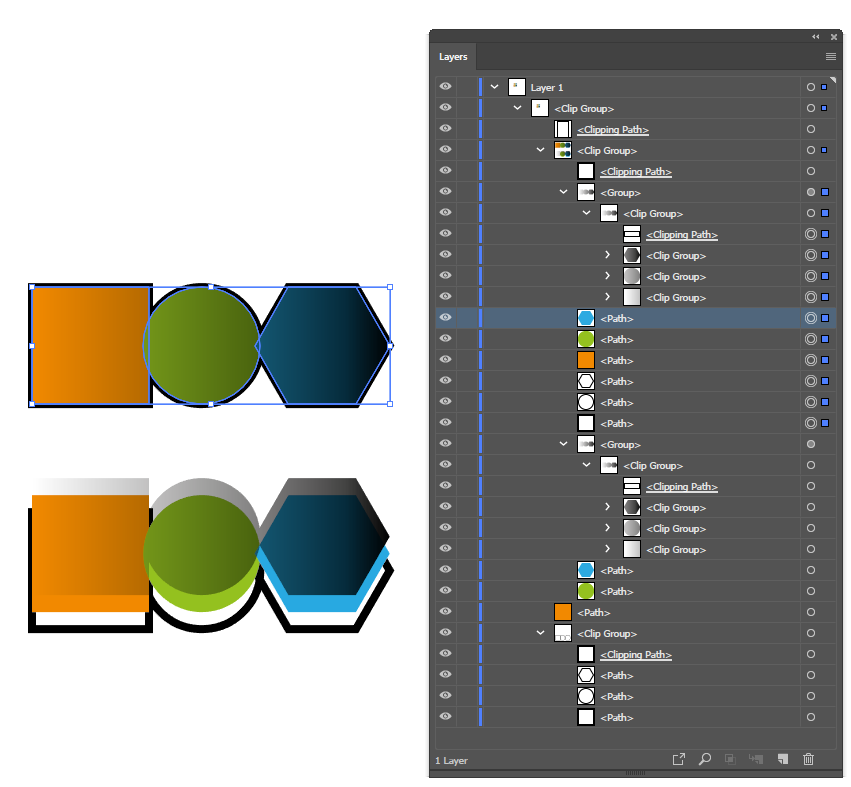This screenshot has height=787, width=851.
Task: Collapse the Clip Group with multicolor thumbnail
Action: [541, 150]
